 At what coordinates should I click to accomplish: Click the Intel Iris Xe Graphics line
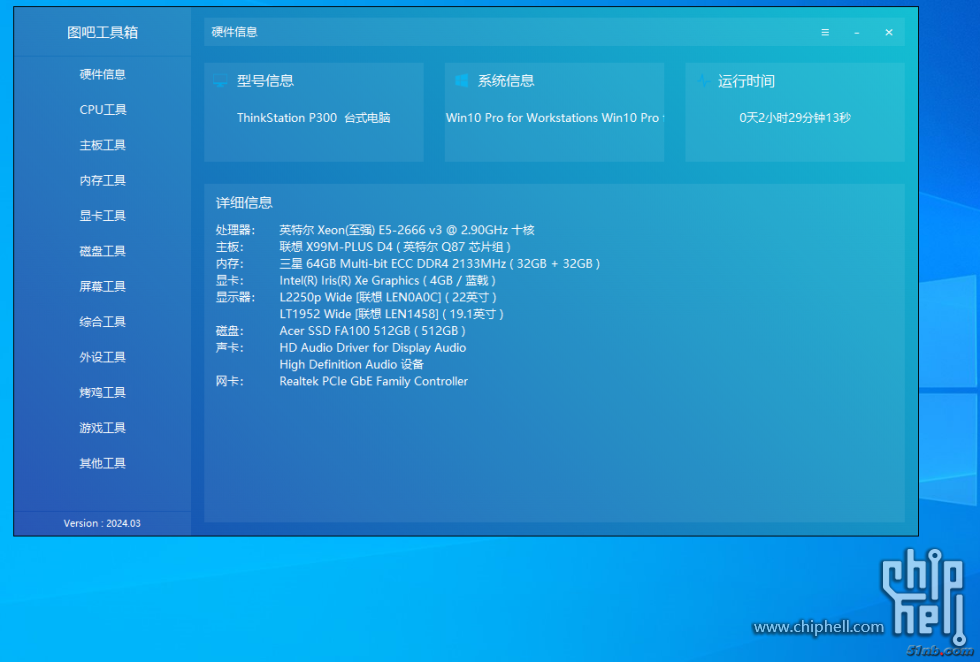[x=388, y=281]
